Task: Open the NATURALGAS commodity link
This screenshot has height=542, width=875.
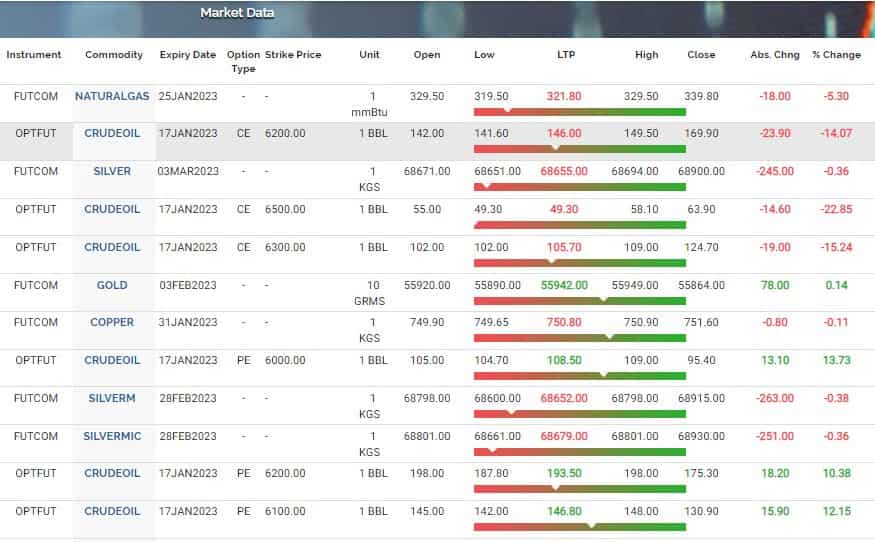Action: (x=112, y=96)
